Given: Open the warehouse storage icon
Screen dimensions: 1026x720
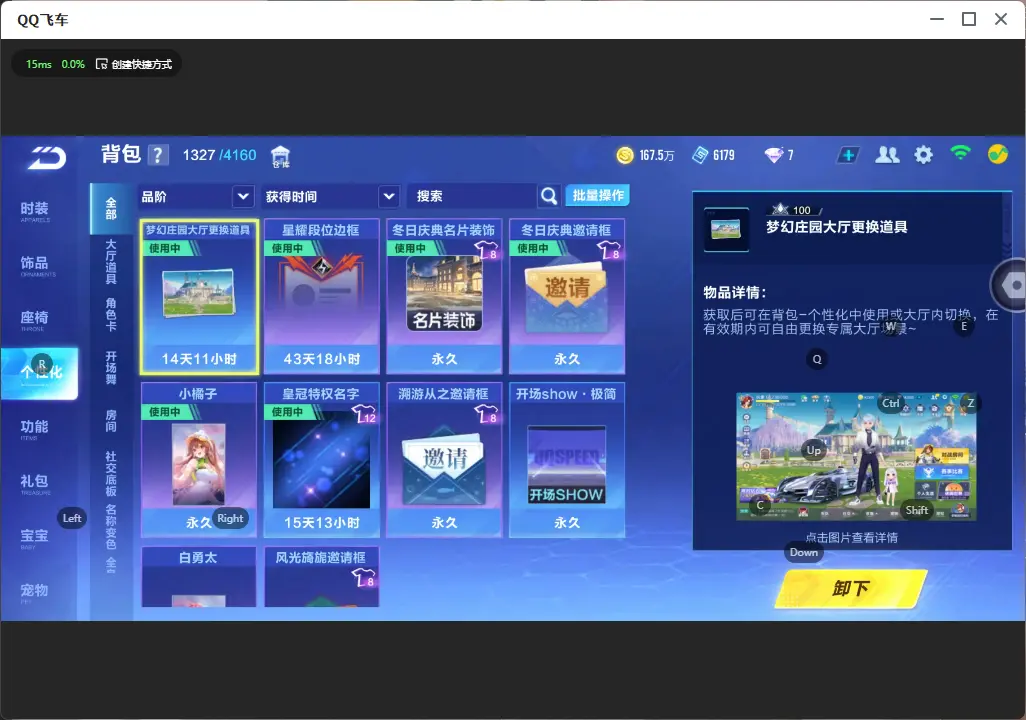Looking at the screenshot, I should pyautogui.click(x=280, y=156).
